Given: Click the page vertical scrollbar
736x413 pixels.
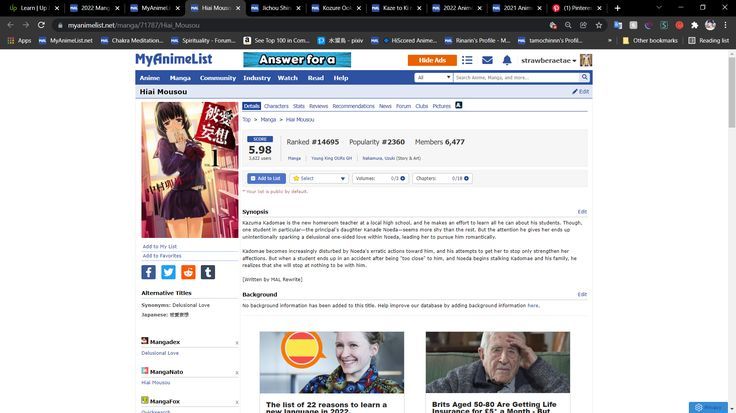Looking at the screenshot, I should pos(732,92).
